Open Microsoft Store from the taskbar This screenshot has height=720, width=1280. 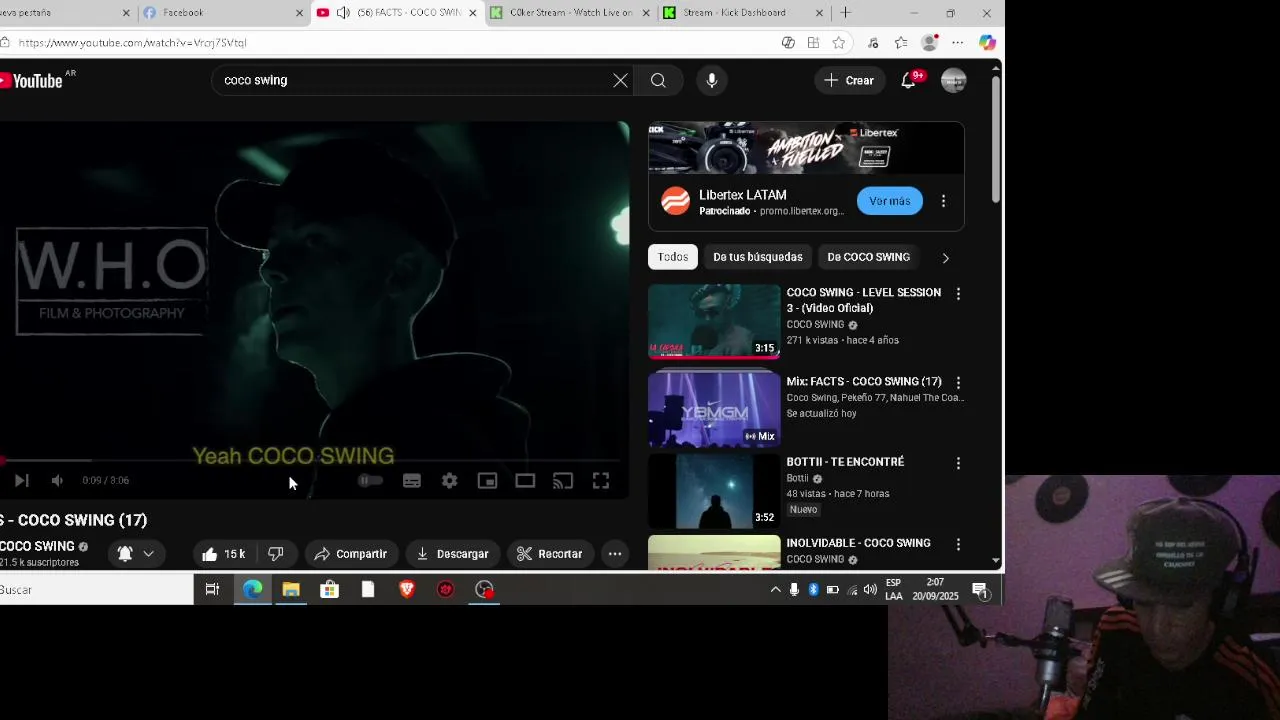click(x=329, y=590)
